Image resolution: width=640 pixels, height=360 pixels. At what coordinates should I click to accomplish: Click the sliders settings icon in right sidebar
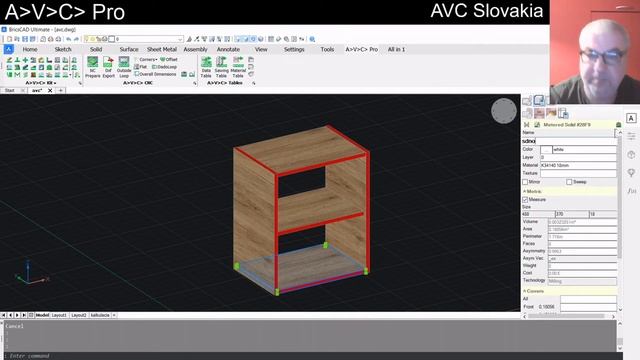click(631, 136)
